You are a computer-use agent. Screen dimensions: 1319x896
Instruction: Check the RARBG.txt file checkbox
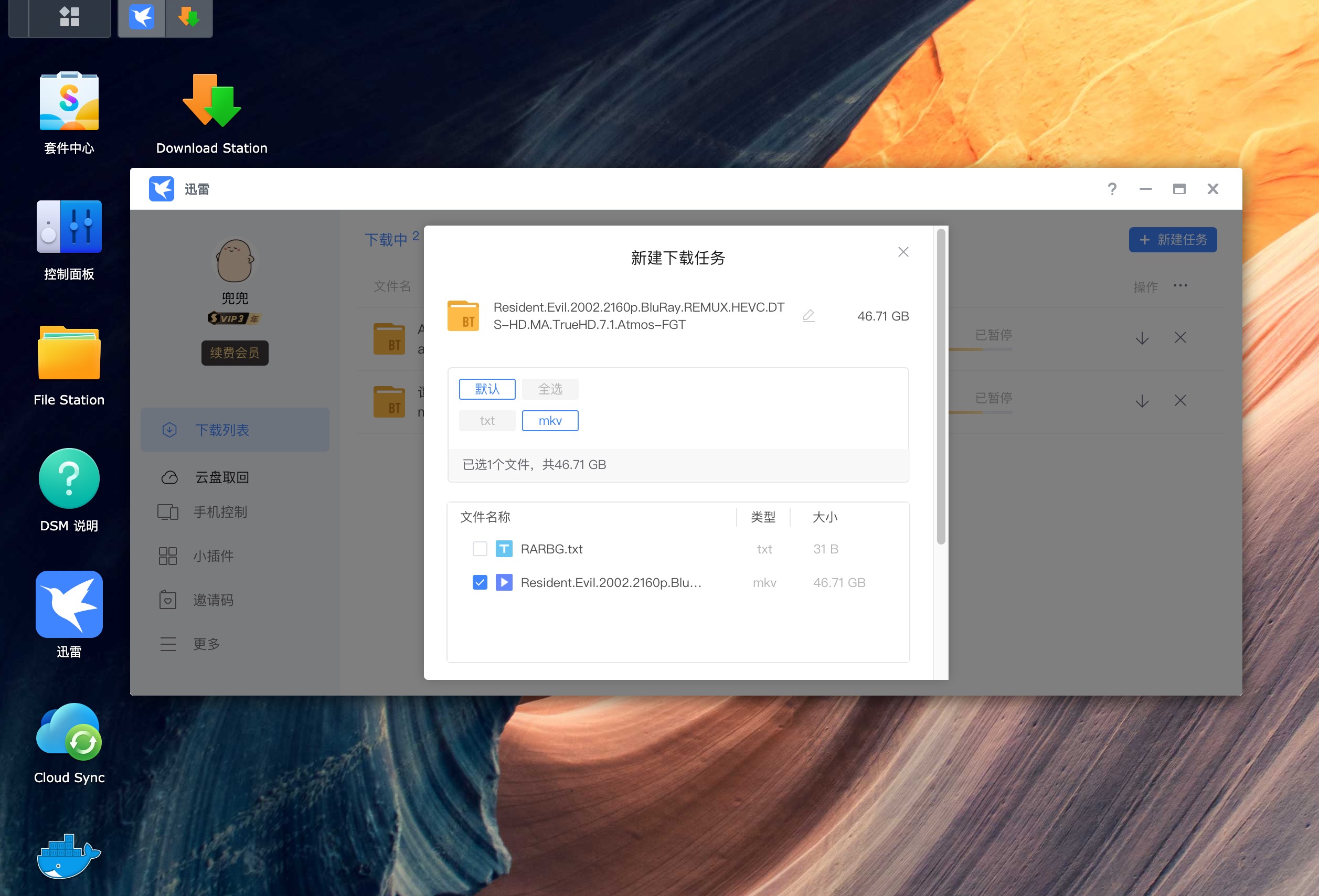480,549
